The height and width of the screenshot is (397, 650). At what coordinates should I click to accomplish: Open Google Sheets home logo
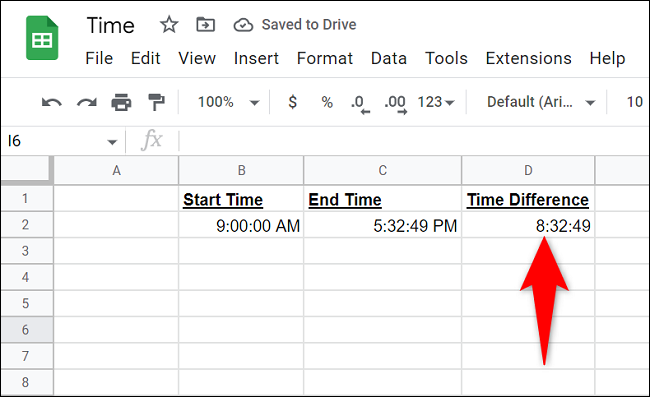(42, 38)
